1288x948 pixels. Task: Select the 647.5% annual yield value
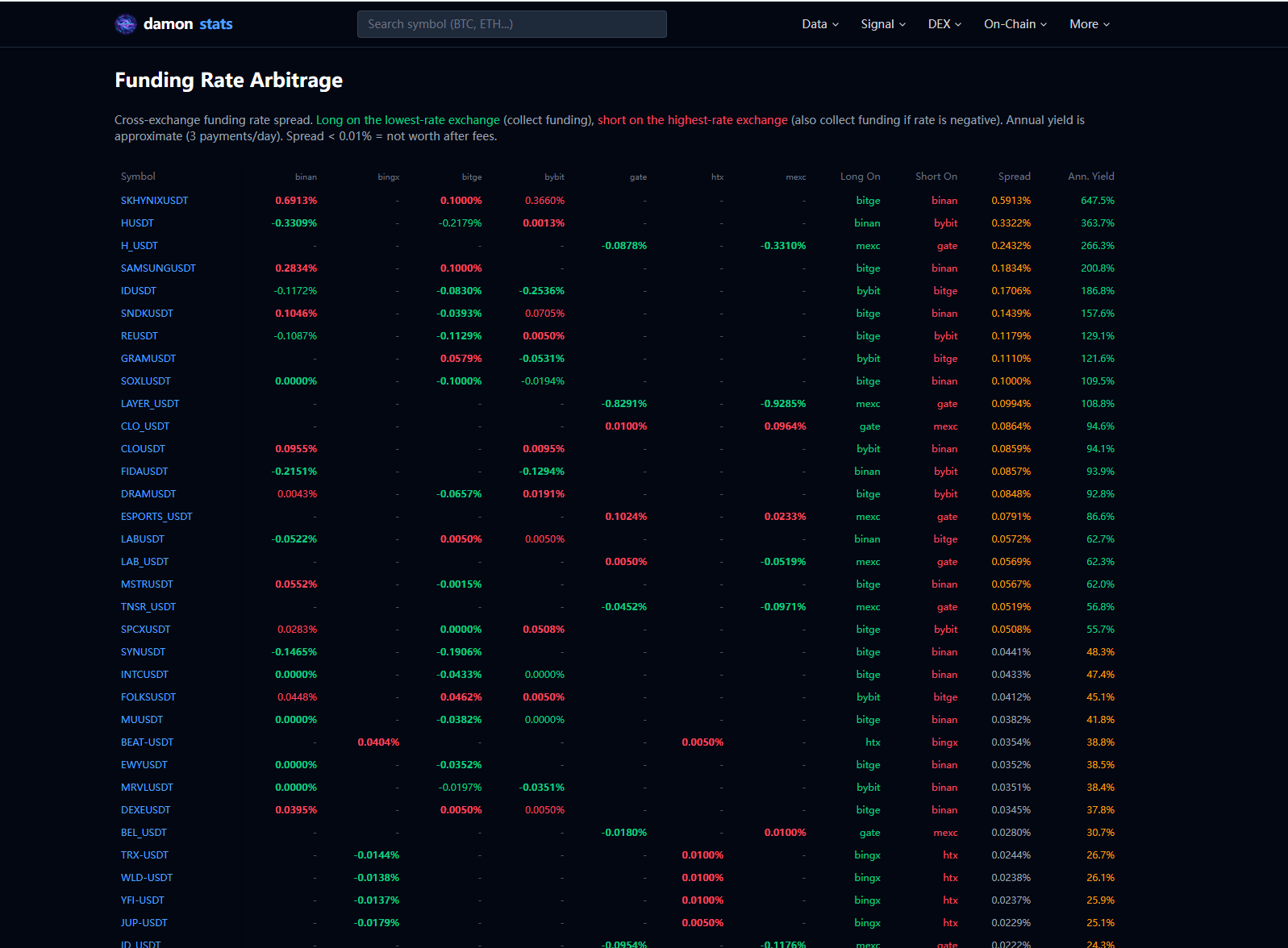coord(1098,201)
